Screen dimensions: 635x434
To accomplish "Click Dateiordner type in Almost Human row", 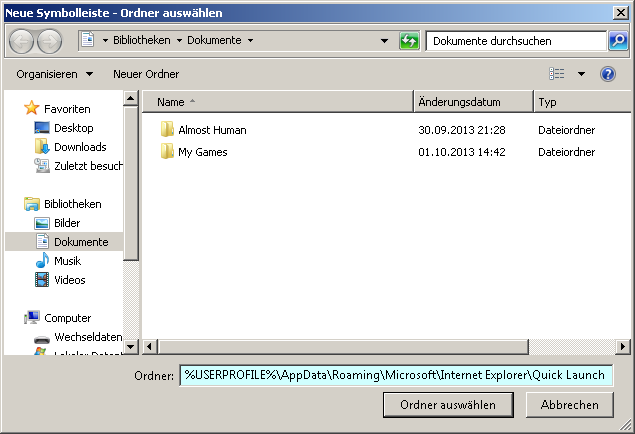I will (x=567, y=130).
